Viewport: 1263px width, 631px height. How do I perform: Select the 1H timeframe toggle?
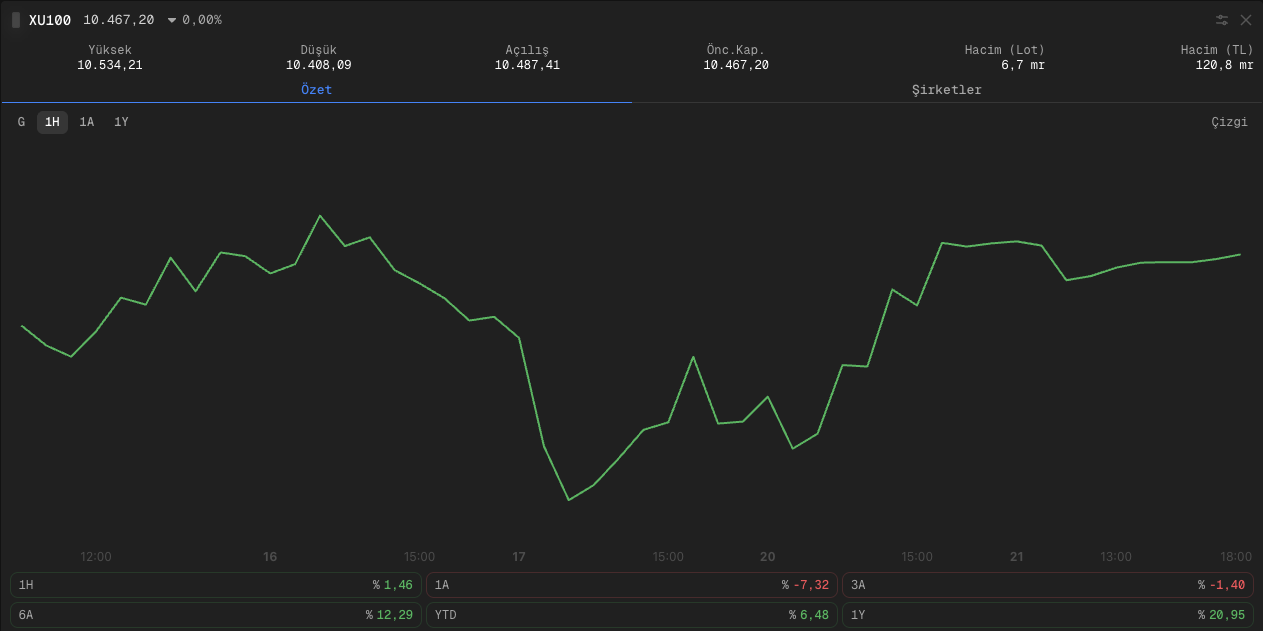coord(51,122)
